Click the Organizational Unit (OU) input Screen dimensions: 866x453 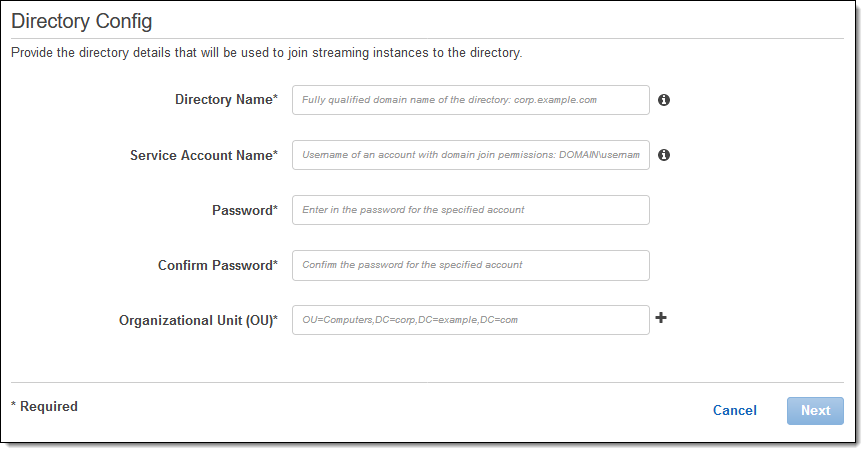470,320
